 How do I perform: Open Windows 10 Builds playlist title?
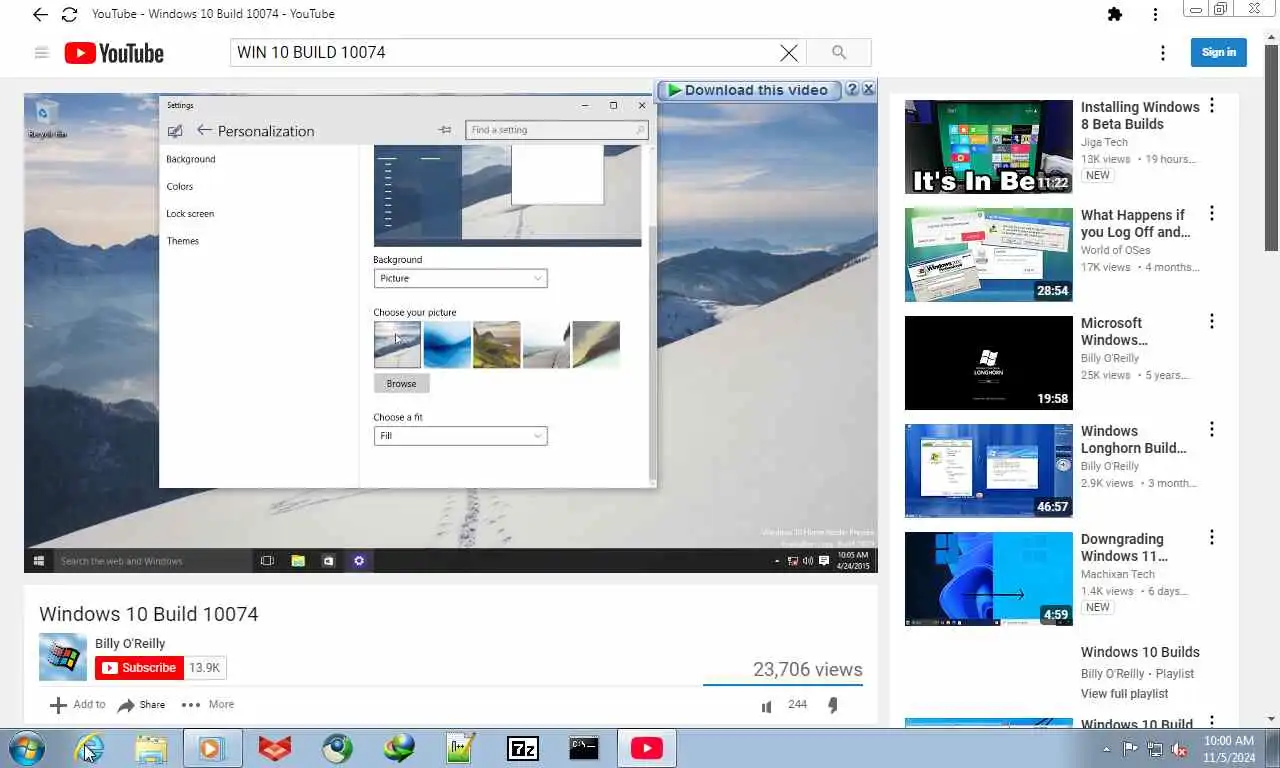point(1140,652)
